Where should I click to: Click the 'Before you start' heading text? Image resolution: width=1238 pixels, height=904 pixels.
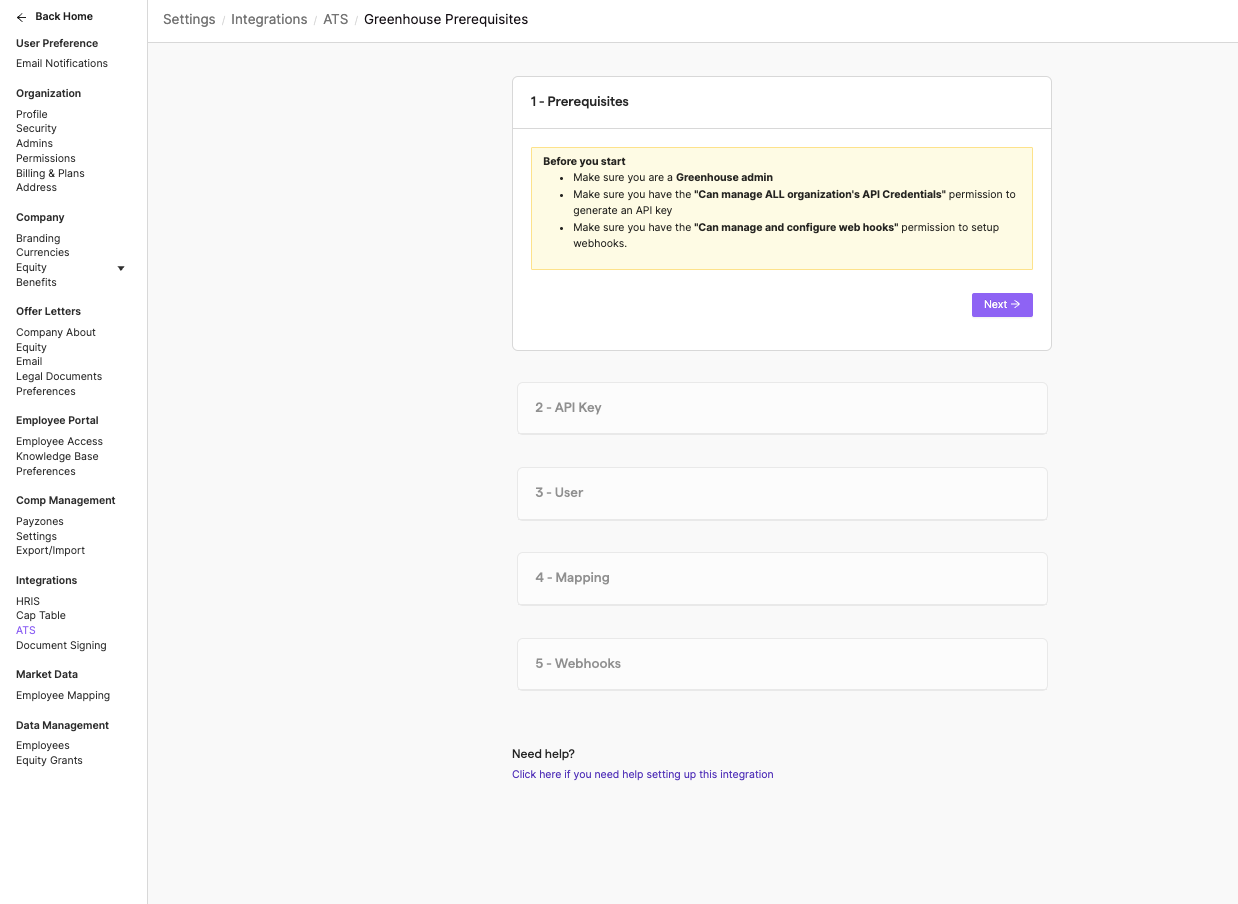tap(584, 161)
